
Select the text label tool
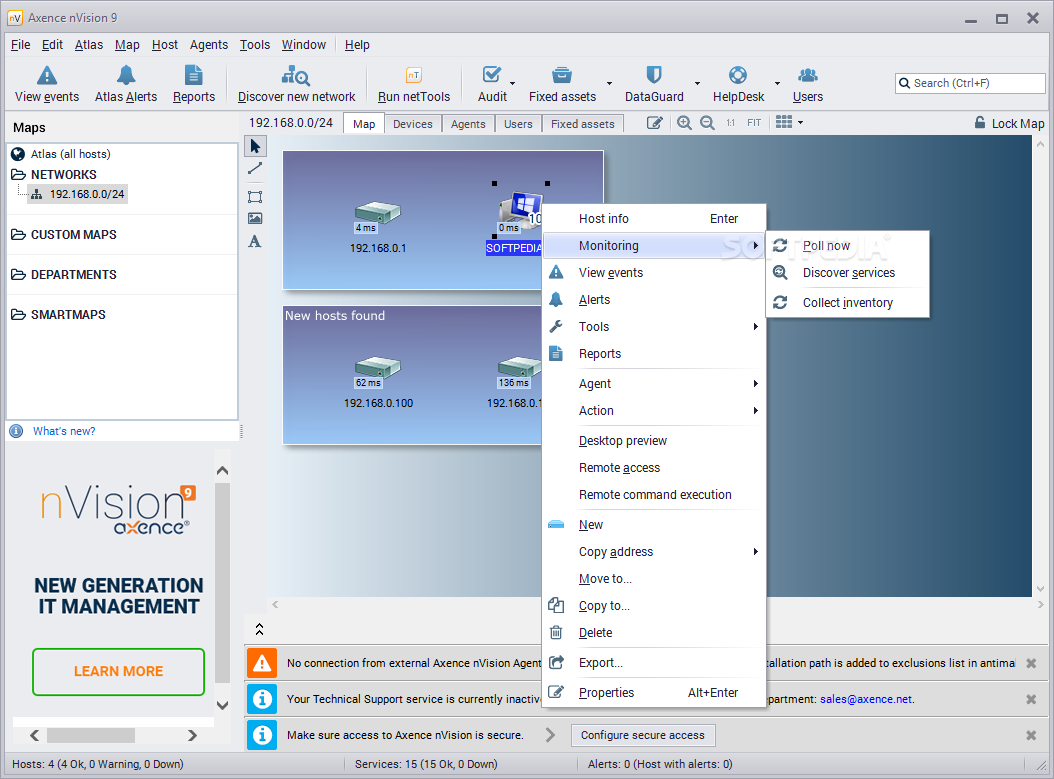pyautogui.click(x=255, y=241)
